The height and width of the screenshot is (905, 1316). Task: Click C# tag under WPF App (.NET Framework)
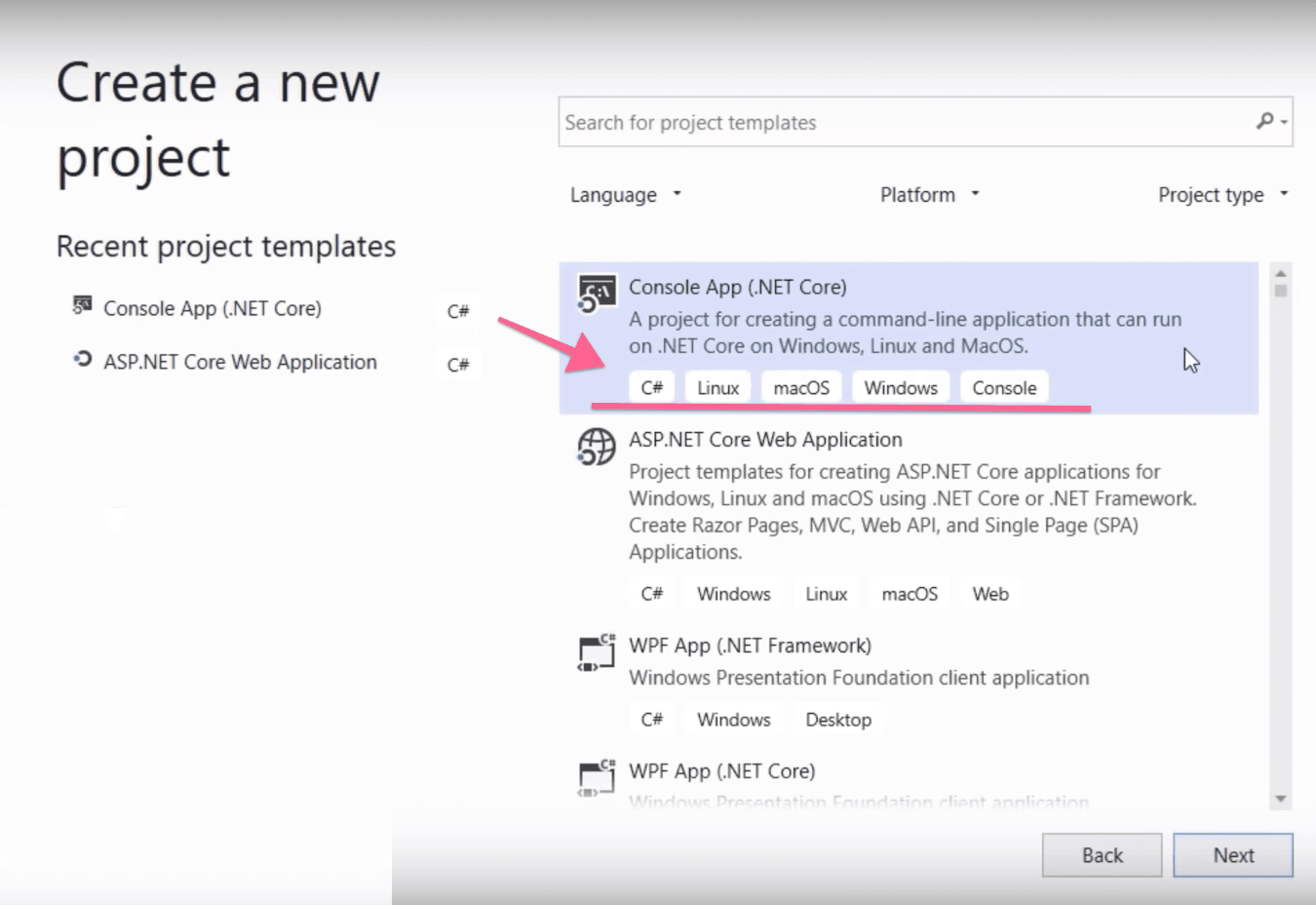click(652, 720)
